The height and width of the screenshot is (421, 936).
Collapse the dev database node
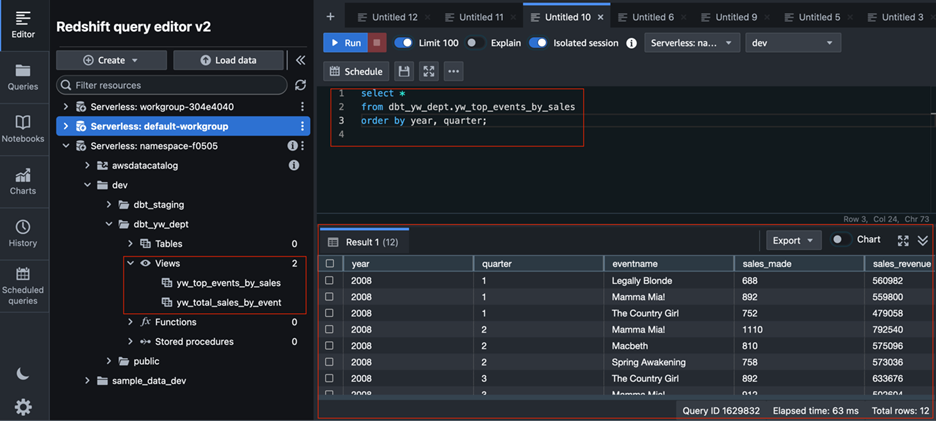point(87,185)
